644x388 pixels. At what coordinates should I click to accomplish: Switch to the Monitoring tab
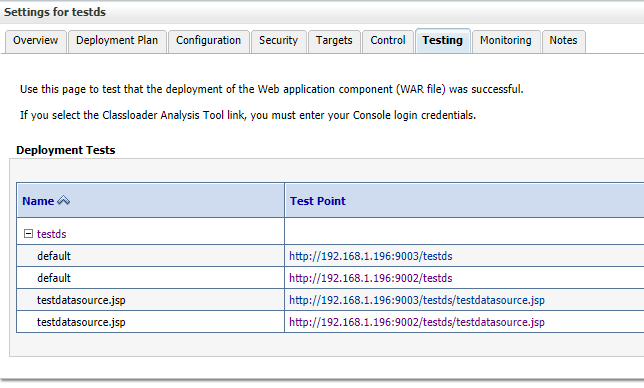coord(506,41)
